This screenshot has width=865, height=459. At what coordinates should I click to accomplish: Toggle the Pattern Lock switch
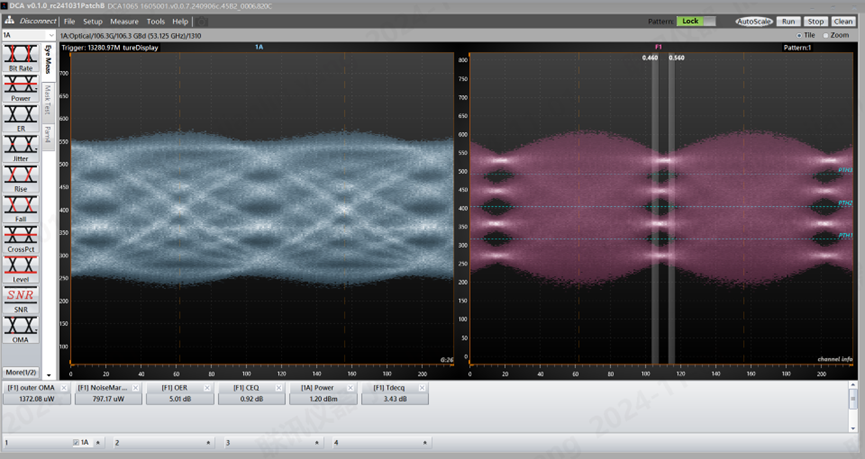[x=689, y=21]
